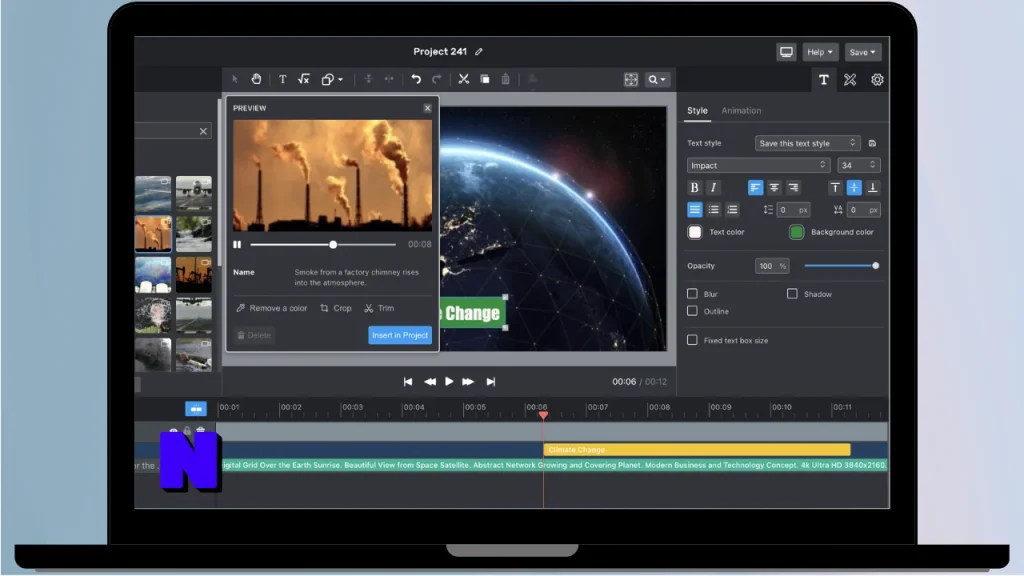Apply numbered list style
Image resolution: width=1024 pixels, height=576 pixels.
pyautogui.click(x=732, y=210)
